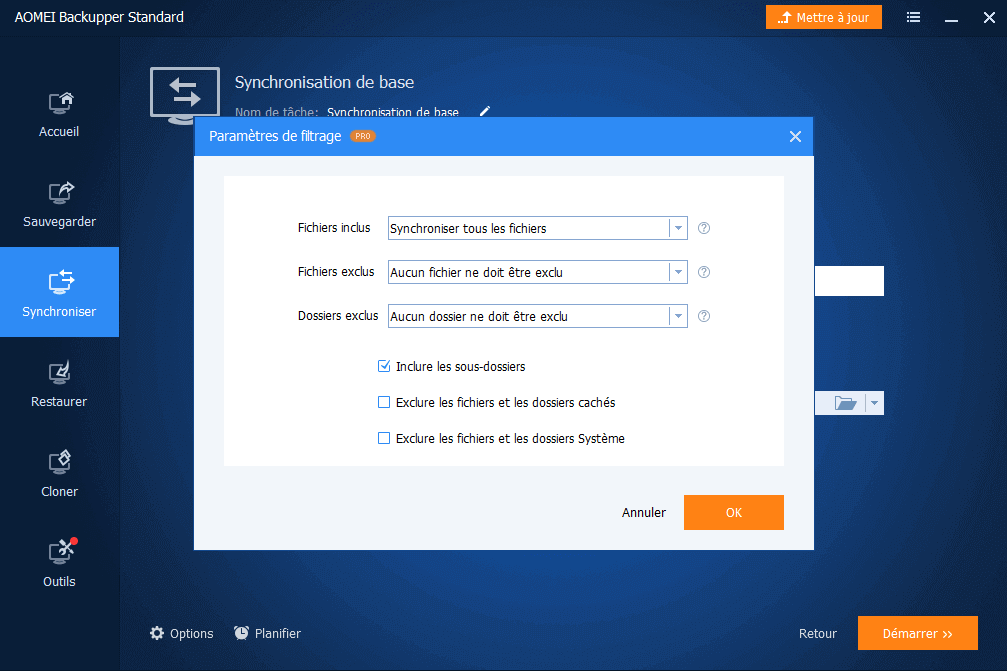Open the Cloner clone section
Image resolution: width=1007 pixels, height=671 pixels.
(59, 474)
